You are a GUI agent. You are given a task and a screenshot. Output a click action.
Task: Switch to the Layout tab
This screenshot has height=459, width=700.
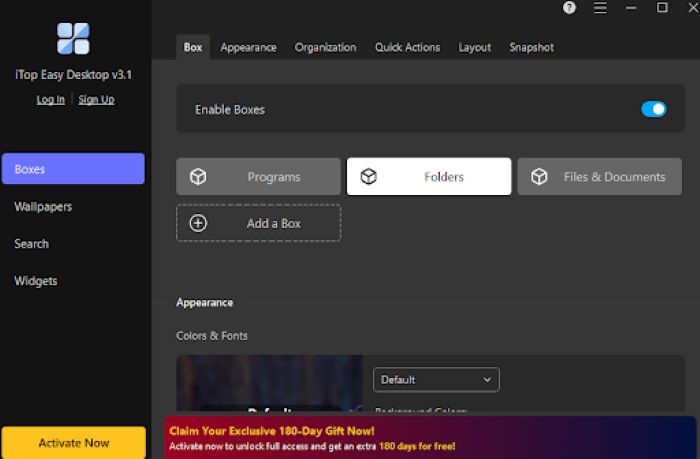[475, 47]
